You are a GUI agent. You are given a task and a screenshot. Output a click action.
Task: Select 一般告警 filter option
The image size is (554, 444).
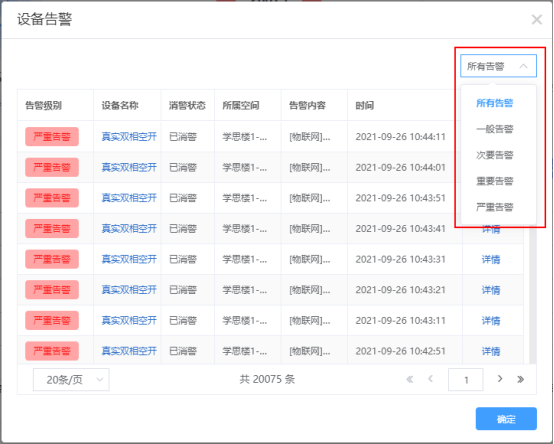click(x=494, y=129)
